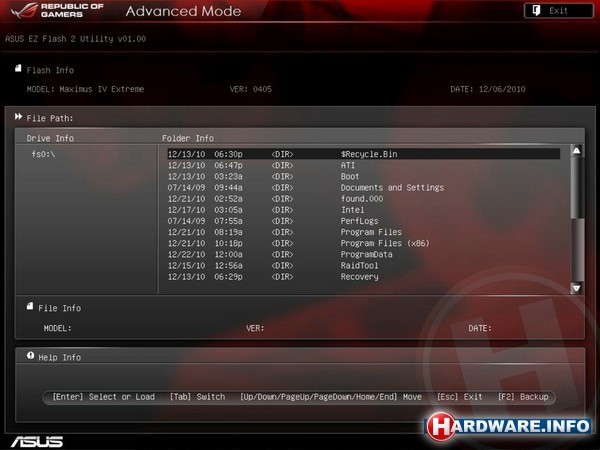Click the ASUS EZ Flash 2 Utility title

(x=75, y=39)
